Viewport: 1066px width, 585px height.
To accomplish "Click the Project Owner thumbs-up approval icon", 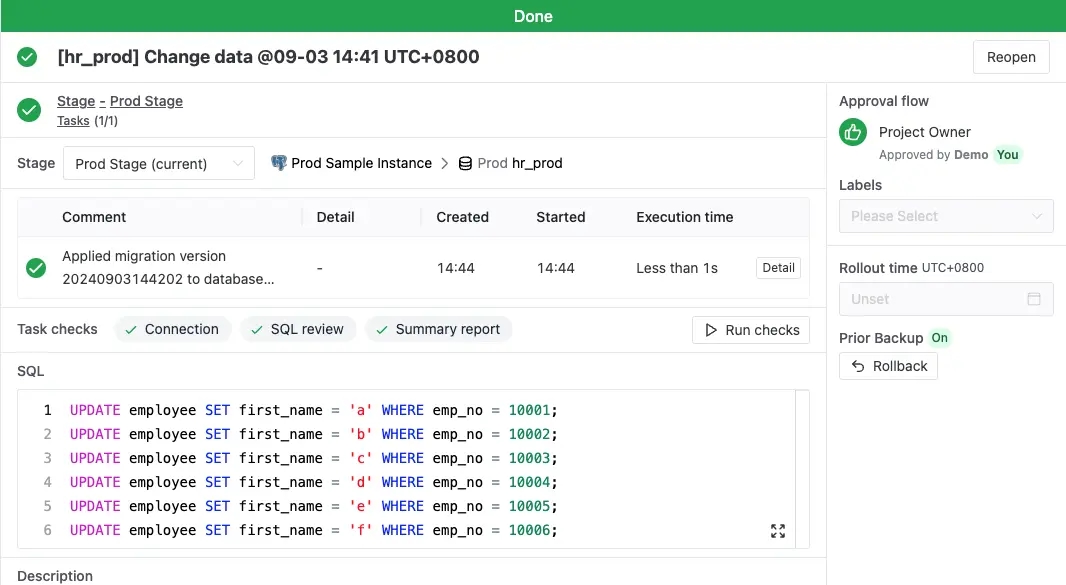I will point(853,132).
